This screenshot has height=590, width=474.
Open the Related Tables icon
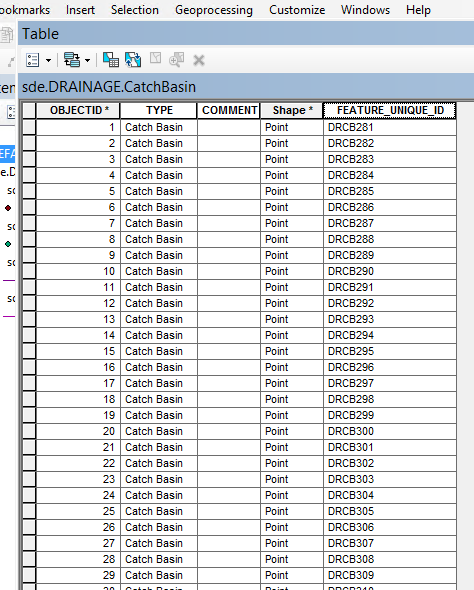coord(72,60)
